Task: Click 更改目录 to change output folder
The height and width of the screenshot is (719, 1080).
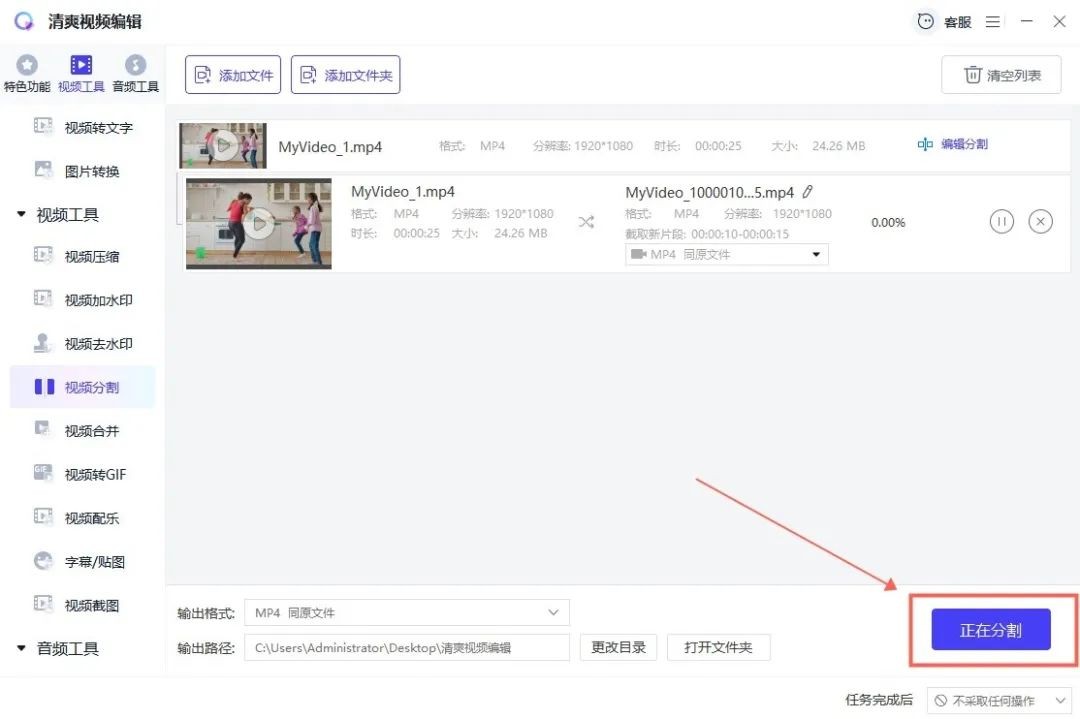Action: pos(618,647)
